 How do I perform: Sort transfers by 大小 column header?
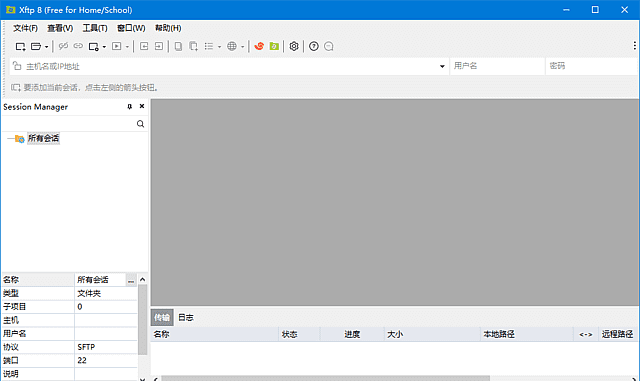[432, 334]
